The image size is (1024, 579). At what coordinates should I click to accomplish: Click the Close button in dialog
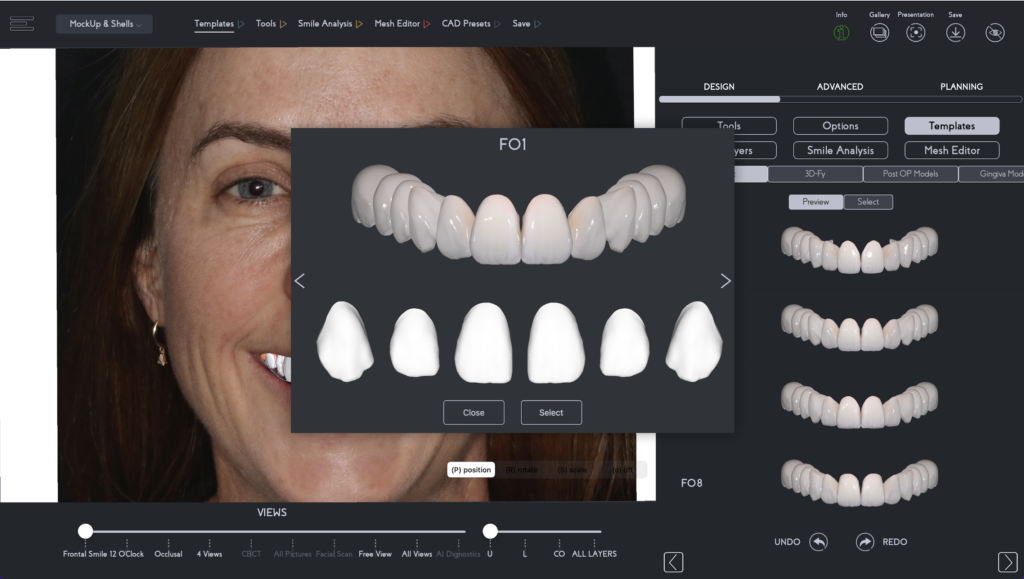[x=474, y=413]
